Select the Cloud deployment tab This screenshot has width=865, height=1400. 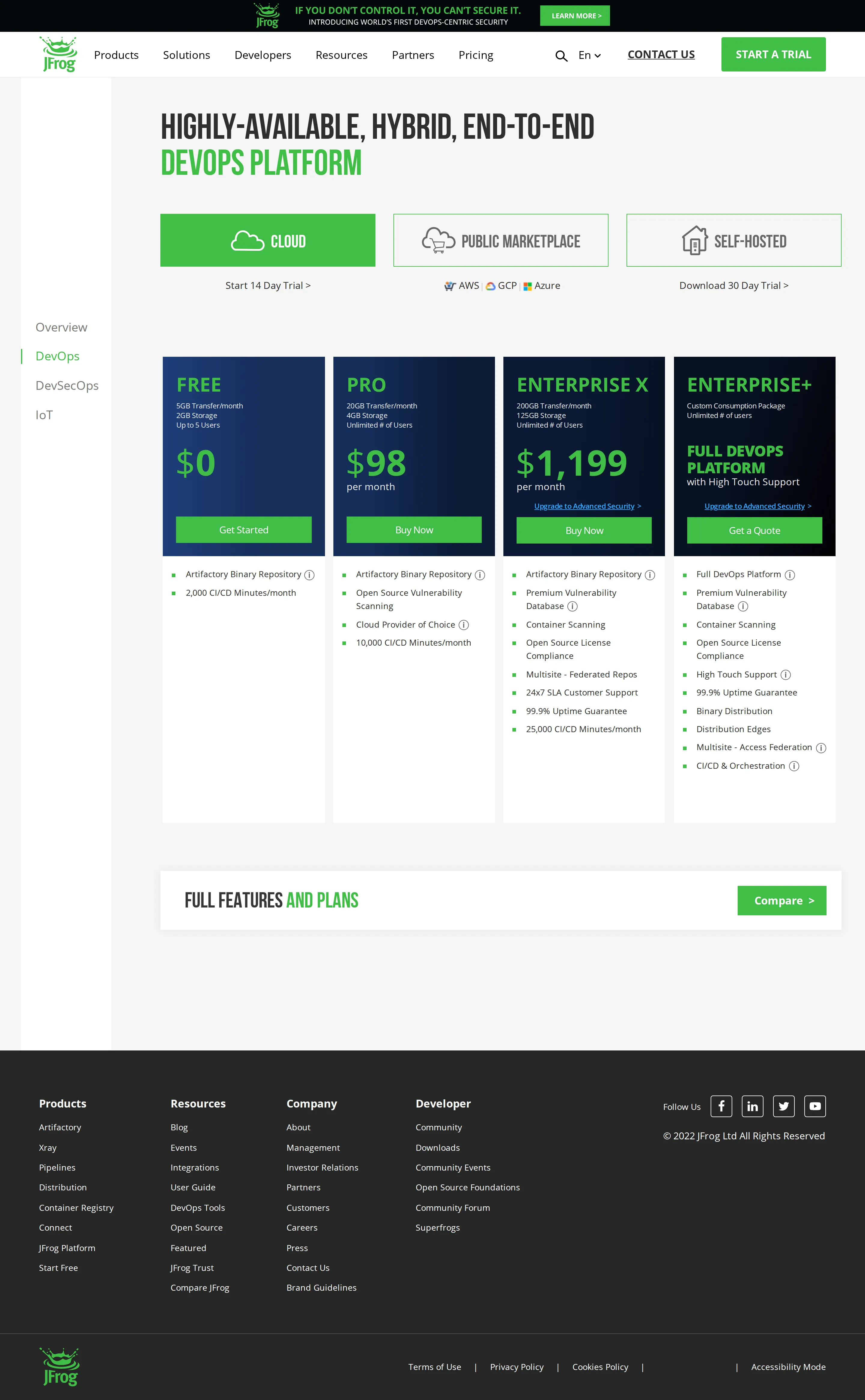coord(268,240)
